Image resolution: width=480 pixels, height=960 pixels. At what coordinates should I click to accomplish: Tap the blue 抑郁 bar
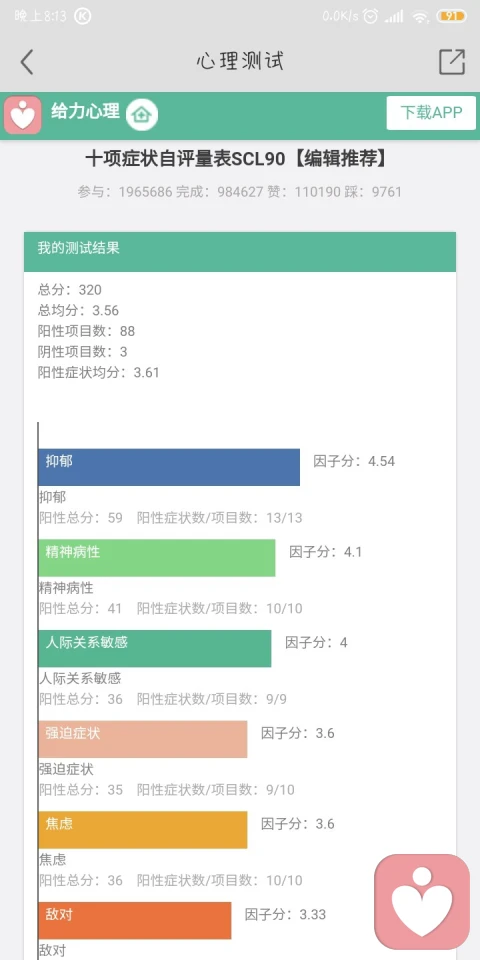pos(169,467)
